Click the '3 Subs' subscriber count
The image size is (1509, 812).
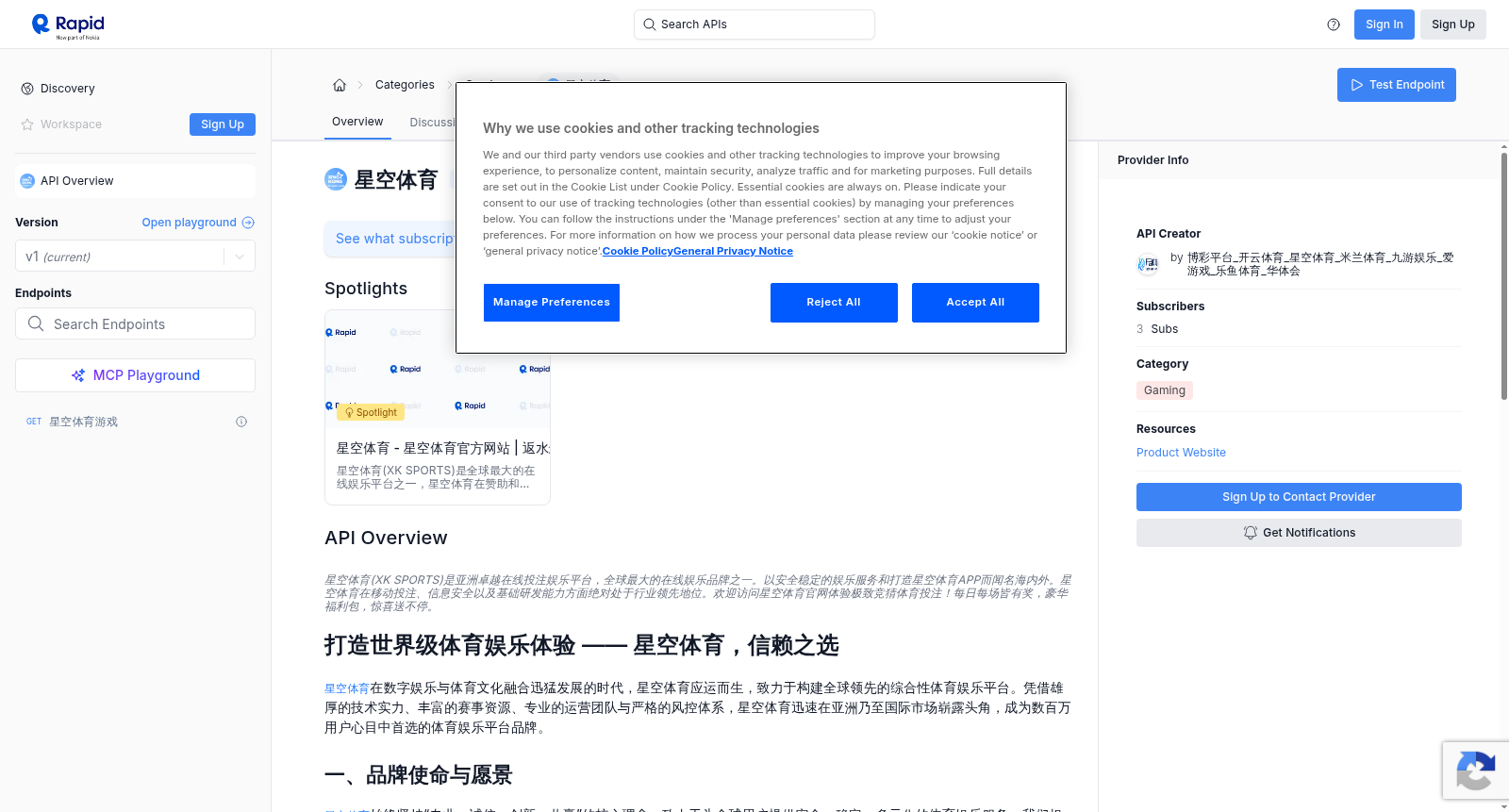[1157, 329]
